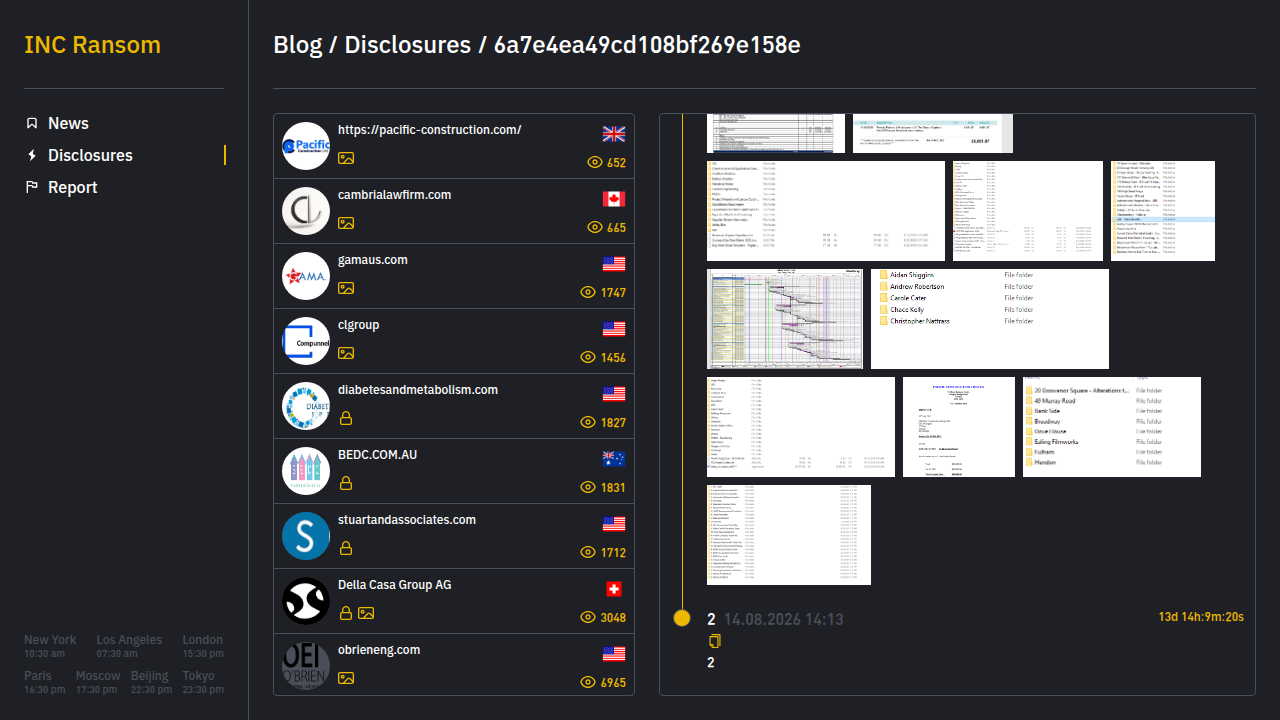Click the 1827 view count
The image size is (1280, 720).
tap(614, 423)
